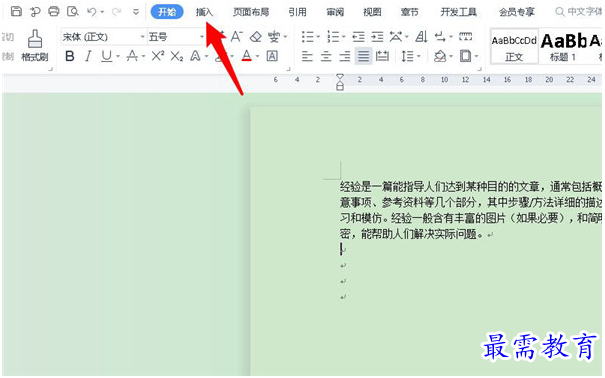Click the Format Painter (格式刷) brush
The height and width of the screenshot is (378, 605).
click(x=35, y=46)
